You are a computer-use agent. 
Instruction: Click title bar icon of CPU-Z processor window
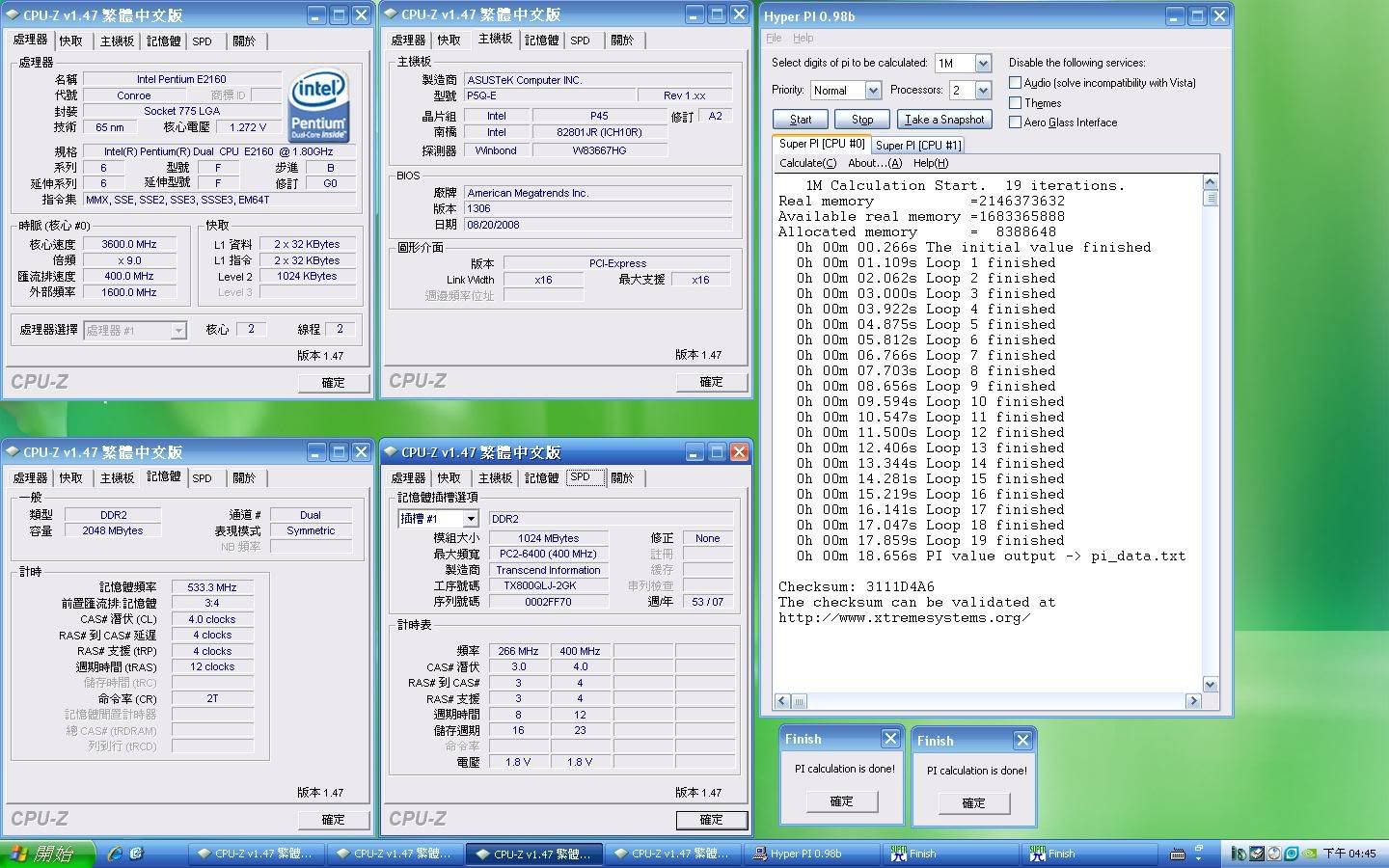[13, 15]
